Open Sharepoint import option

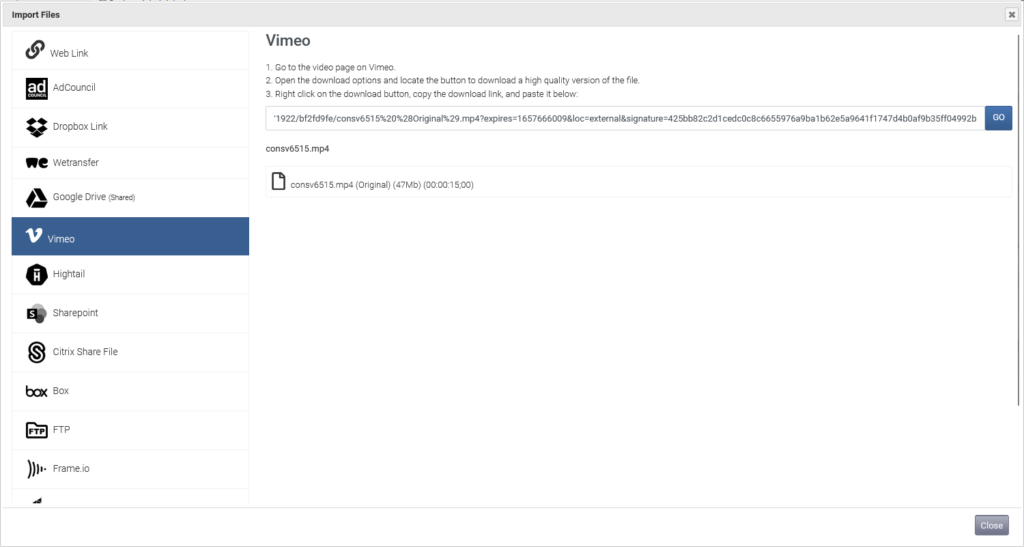click(130, 313)
